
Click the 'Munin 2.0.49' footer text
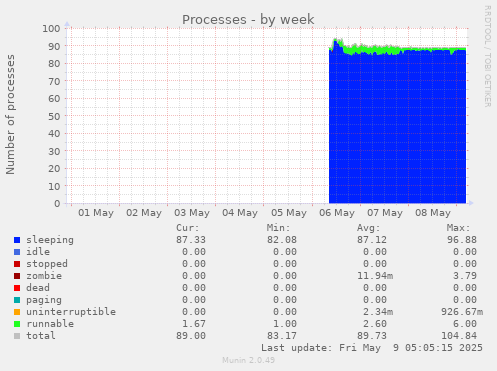[248, 360]
